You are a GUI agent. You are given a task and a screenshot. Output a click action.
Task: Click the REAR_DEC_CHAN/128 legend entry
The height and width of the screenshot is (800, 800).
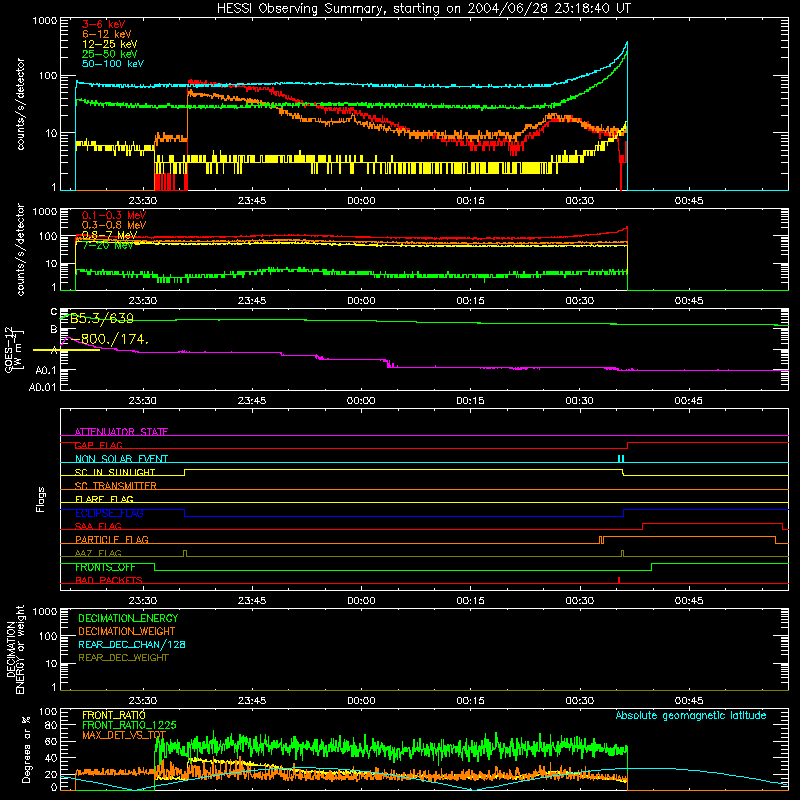click(132, 644)
